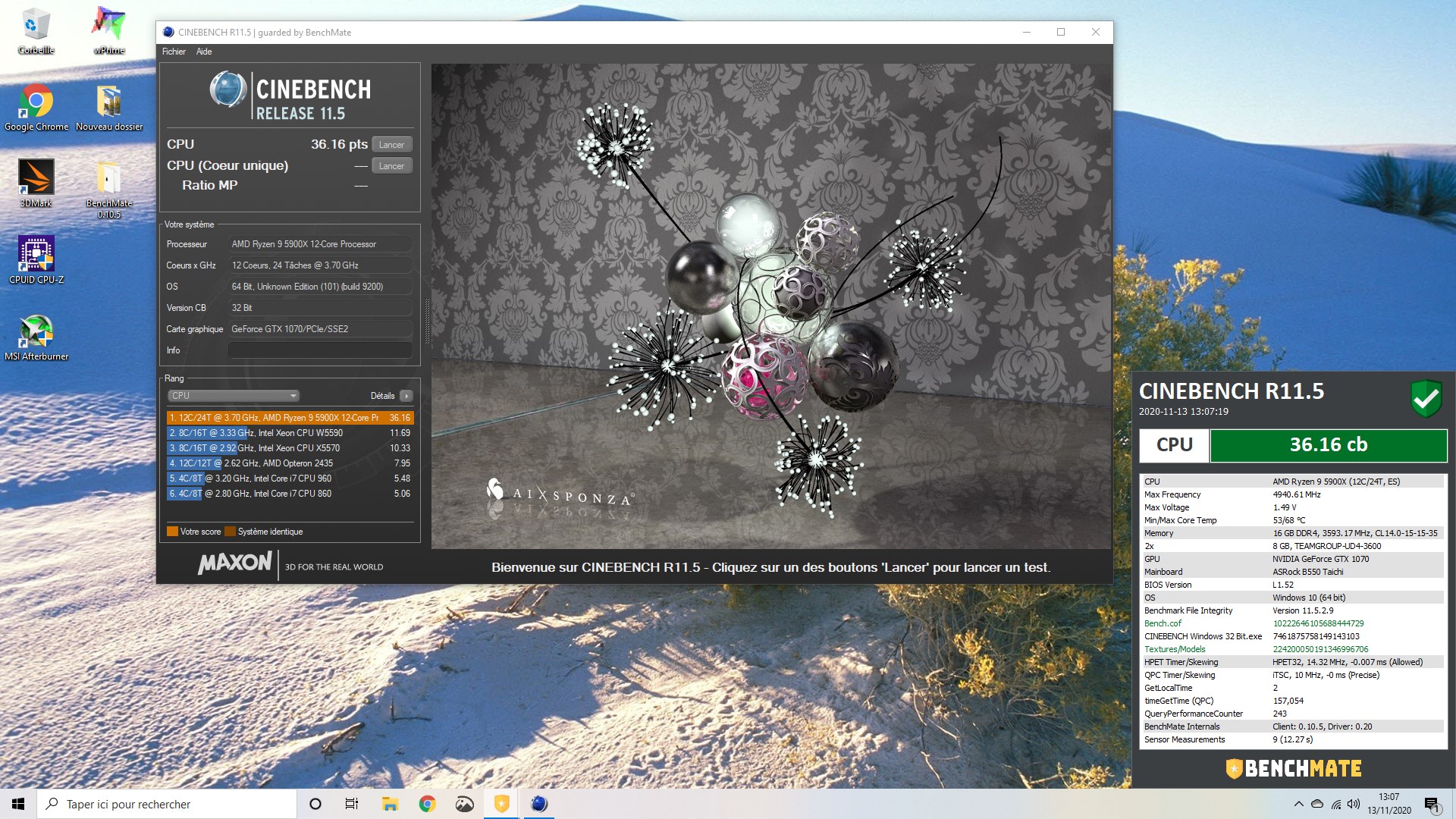The image size is (1456, 819).
Task: Click the Mainboard ASRock B550 Taichi row
Action: 1293,572
